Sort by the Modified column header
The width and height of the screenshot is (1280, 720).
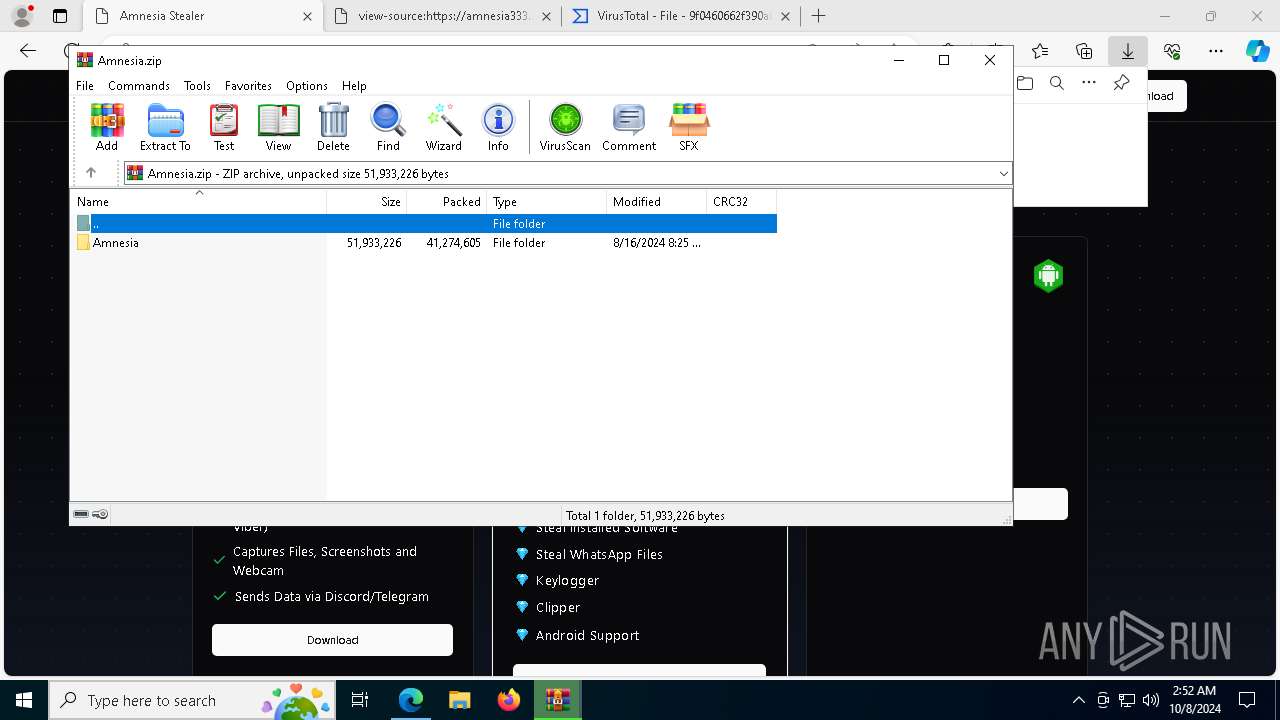coord(657,201)
